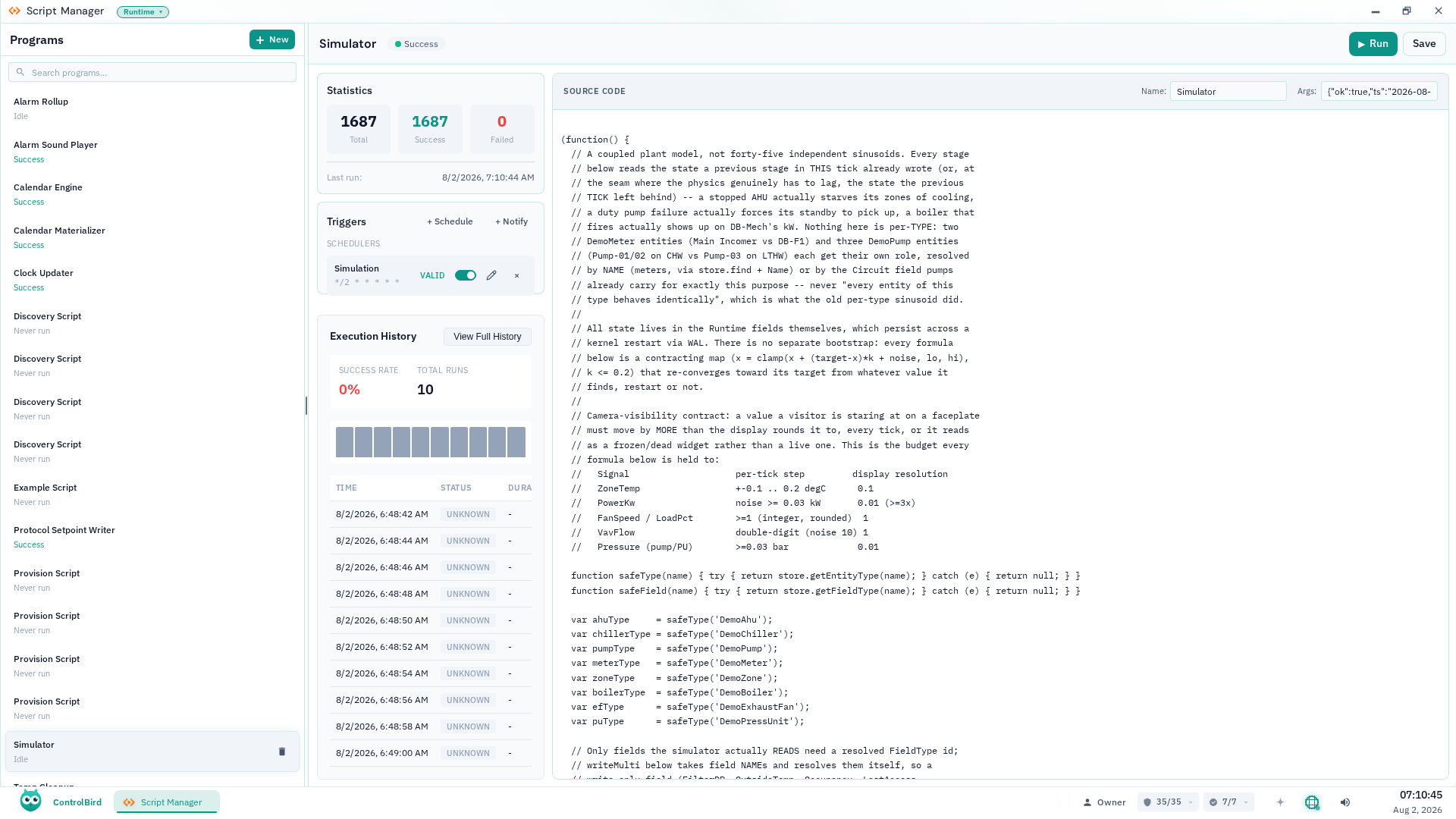Open the ControlBird owl logo
The height and width of the screenshot is (819, 1456).
[x=30, y=802]
